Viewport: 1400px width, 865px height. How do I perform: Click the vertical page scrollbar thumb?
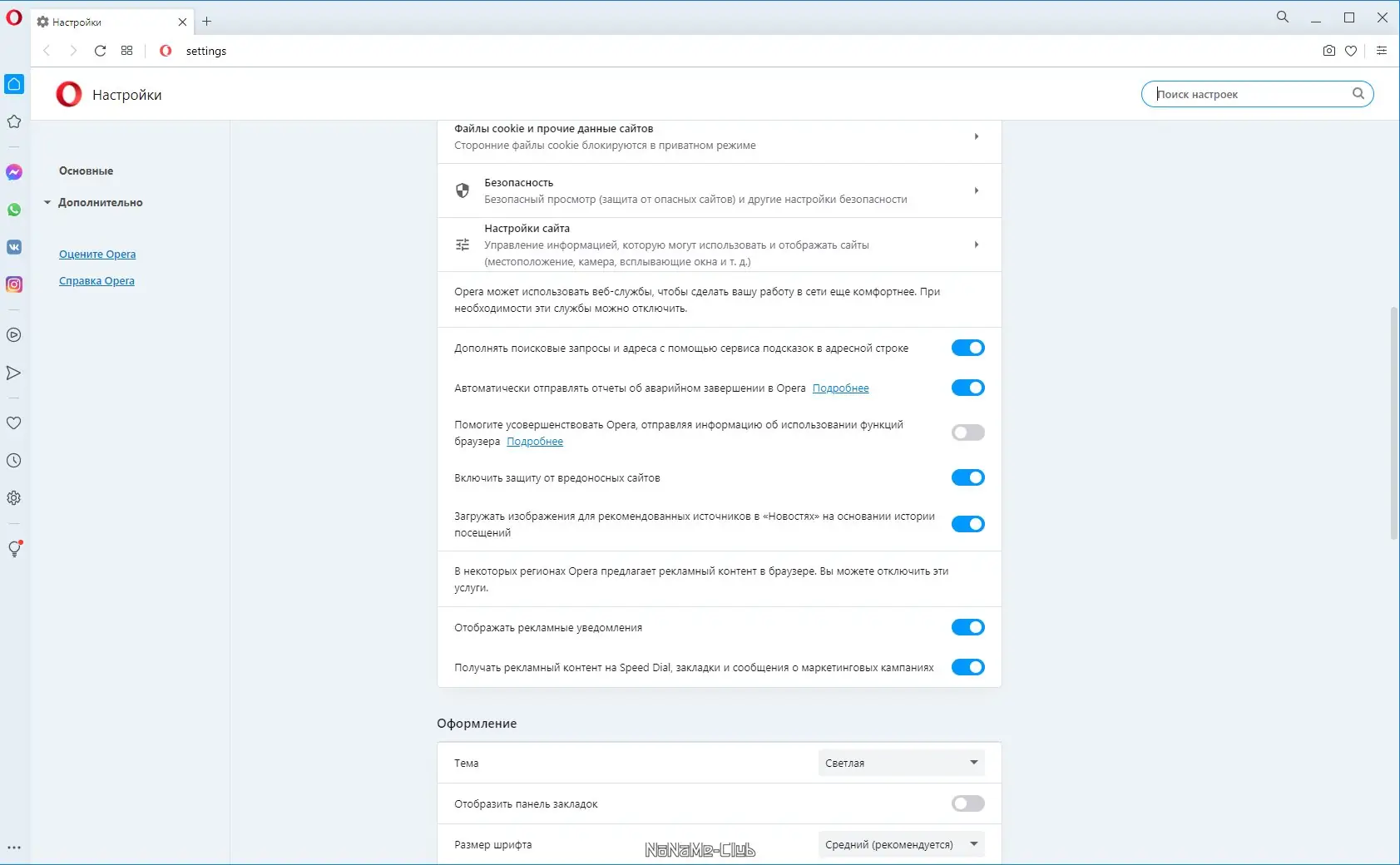tap(1394, 423)
